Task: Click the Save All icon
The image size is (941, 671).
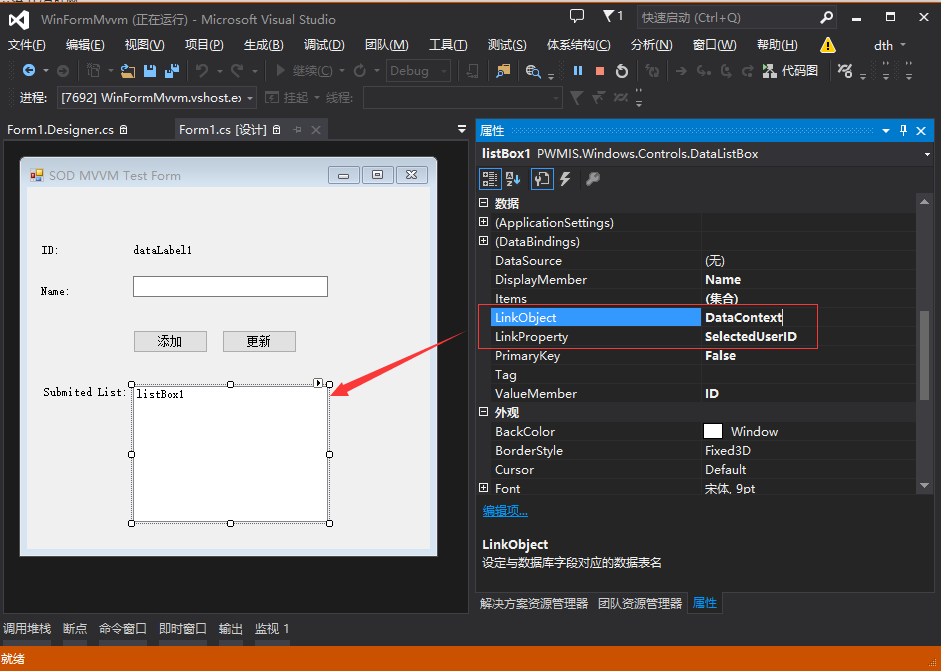Action: [172, 71]
